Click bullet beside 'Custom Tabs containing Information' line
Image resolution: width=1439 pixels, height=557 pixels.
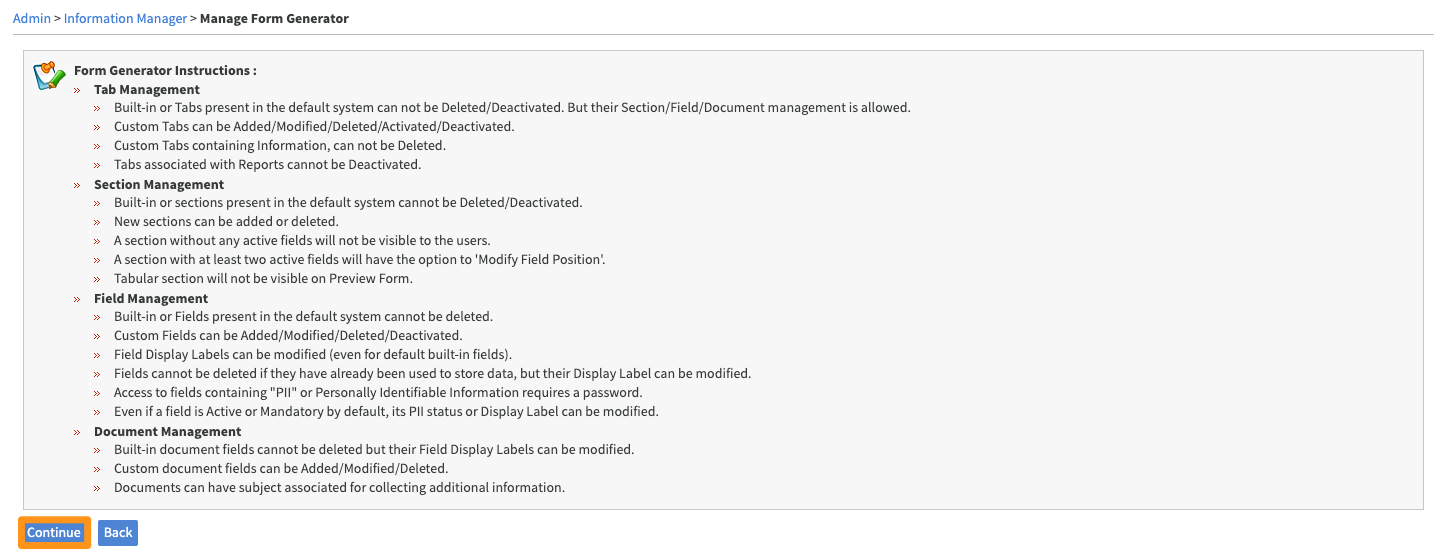point(97,146)
